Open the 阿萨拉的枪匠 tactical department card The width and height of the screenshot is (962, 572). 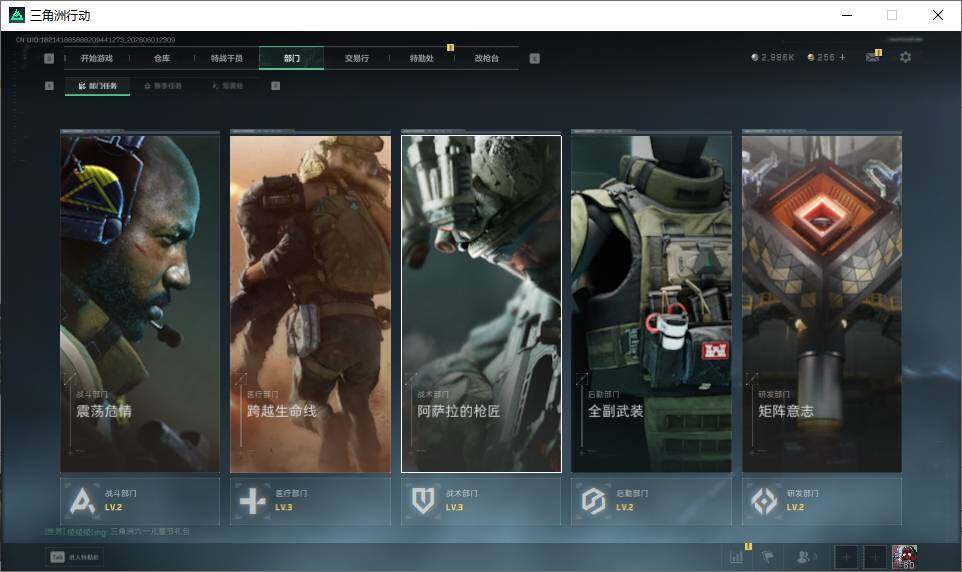click(x=481, y=304)
